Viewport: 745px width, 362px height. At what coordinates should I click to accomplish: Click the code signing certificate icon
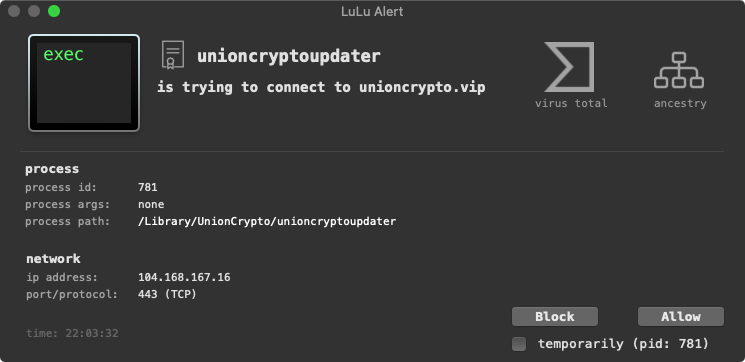172,55
